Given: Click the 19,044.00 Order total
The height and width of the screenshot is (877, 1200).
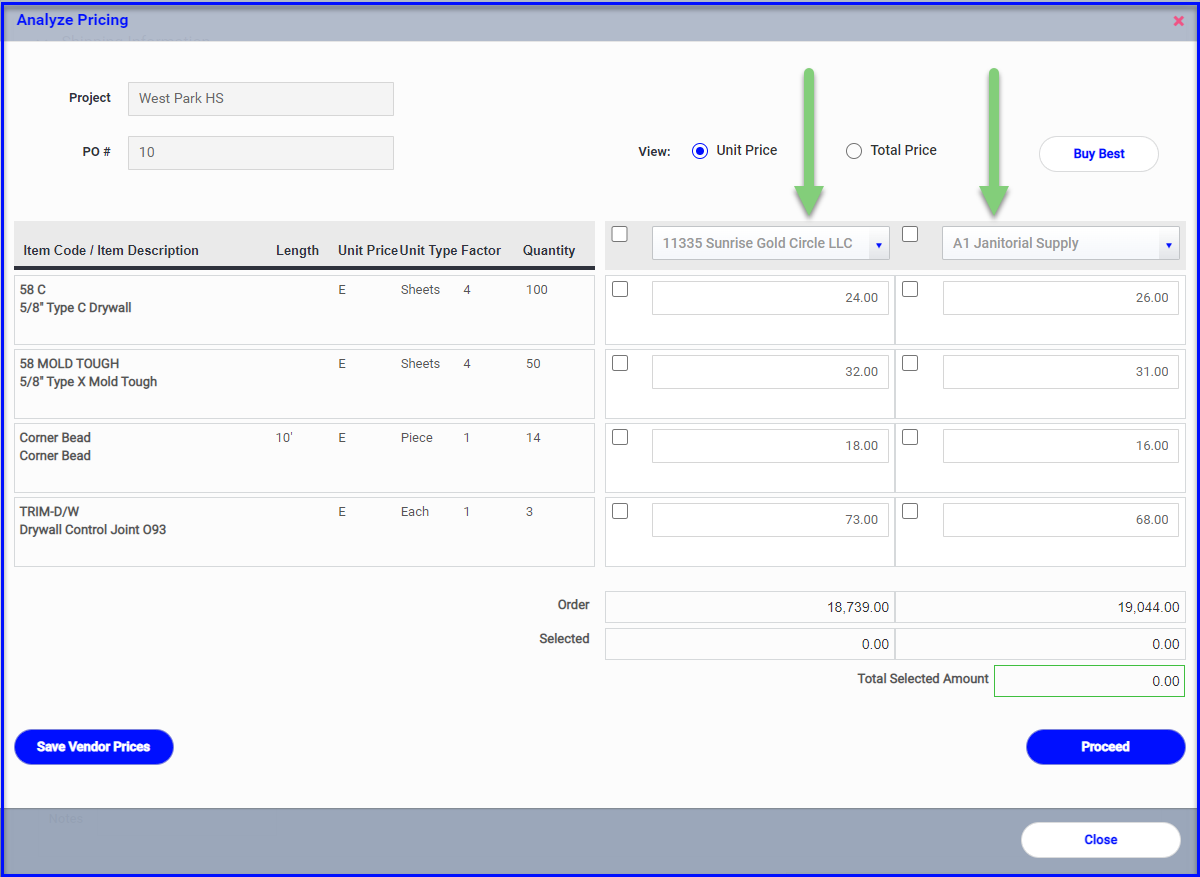Looking at the screenshot, I should 1040,607.
